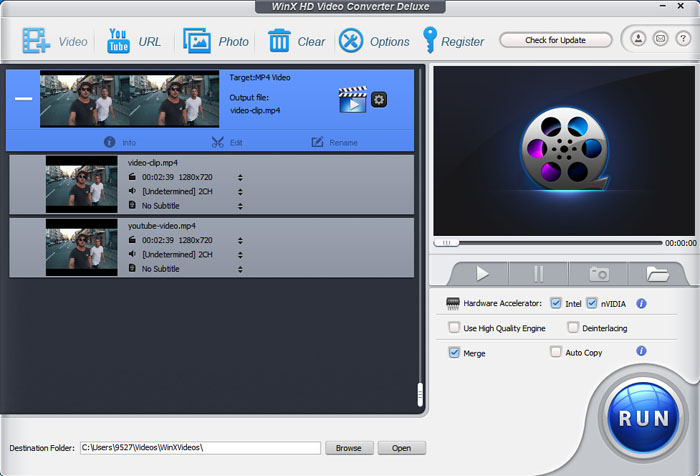Minimize the WinX HD Video Converter window
The width and height of the screenshot is (700, 476).
(x=663, y=6)
